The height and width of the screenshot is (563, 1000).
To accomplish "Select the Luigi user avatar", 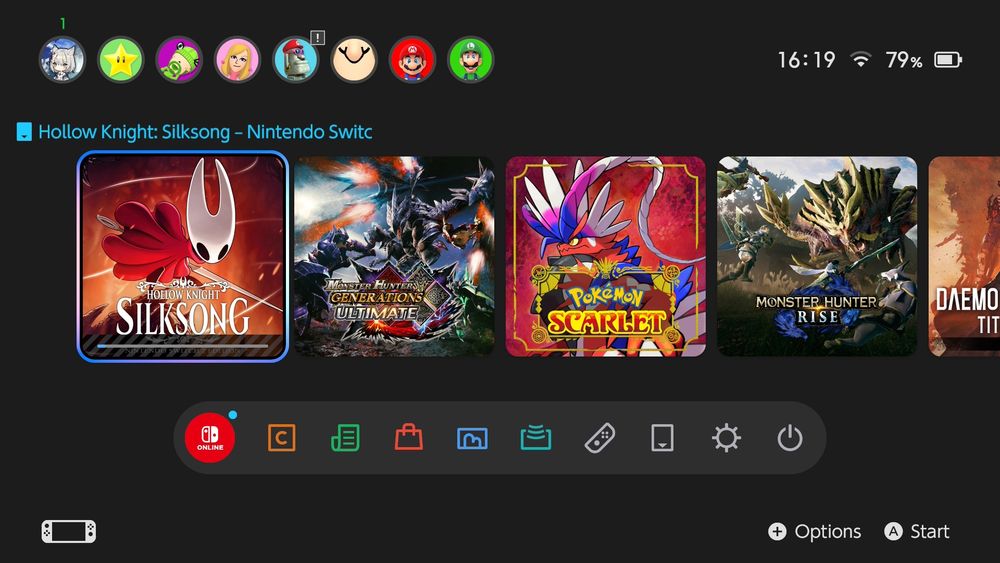I will pyautogui.click(x=471, y=60).
